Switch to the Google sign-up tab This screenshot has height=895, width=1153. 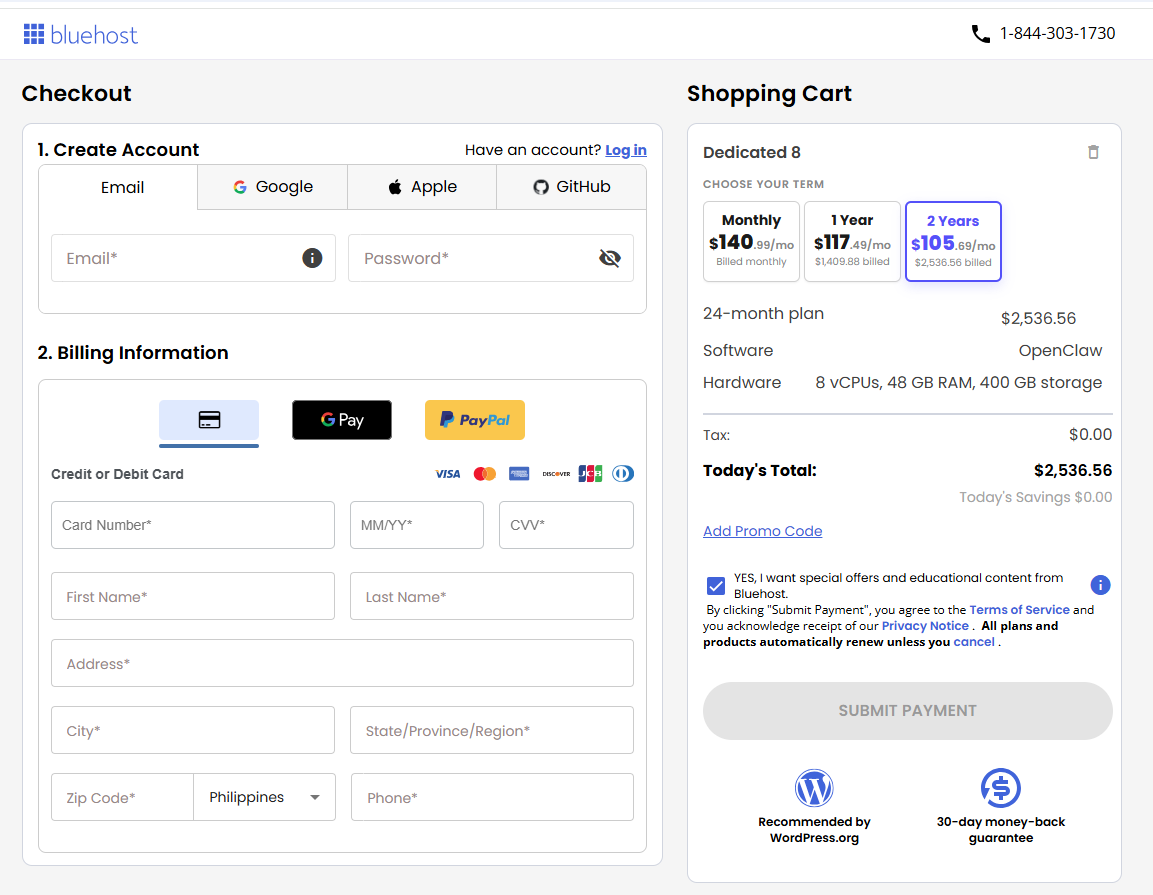click(273, 187)
